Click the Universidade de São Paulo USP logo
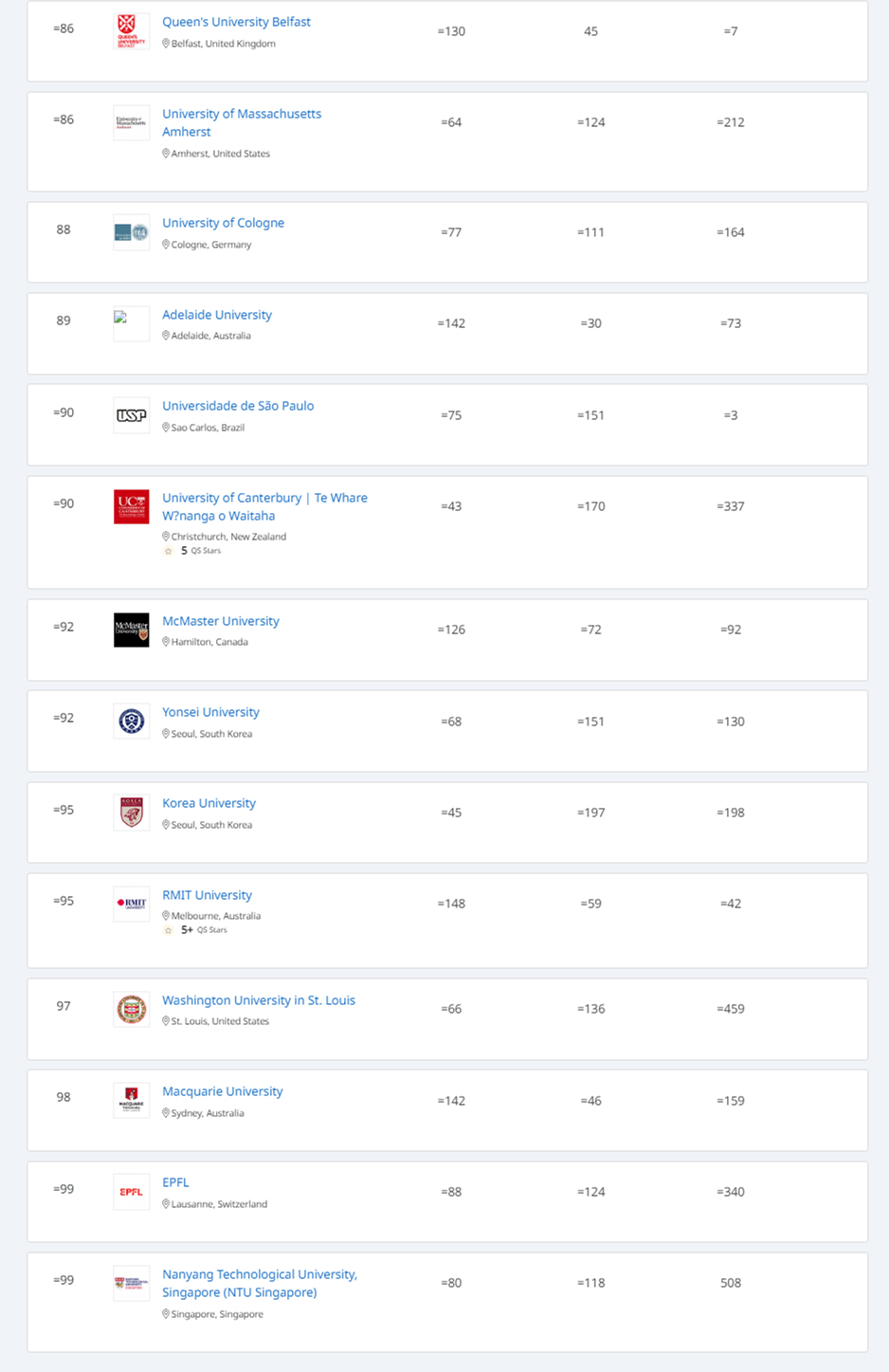Screen dimensions: 889x1372 [x=131, y=415]
